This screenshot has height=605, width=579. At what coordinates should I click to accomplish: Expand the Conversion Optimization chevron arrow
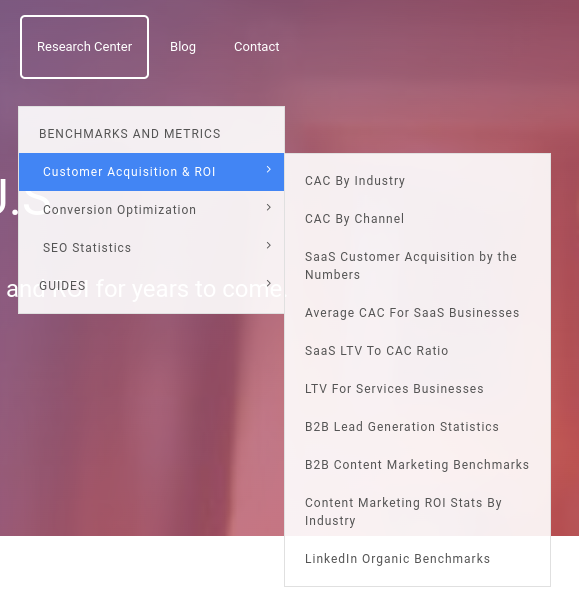[269, 207]
